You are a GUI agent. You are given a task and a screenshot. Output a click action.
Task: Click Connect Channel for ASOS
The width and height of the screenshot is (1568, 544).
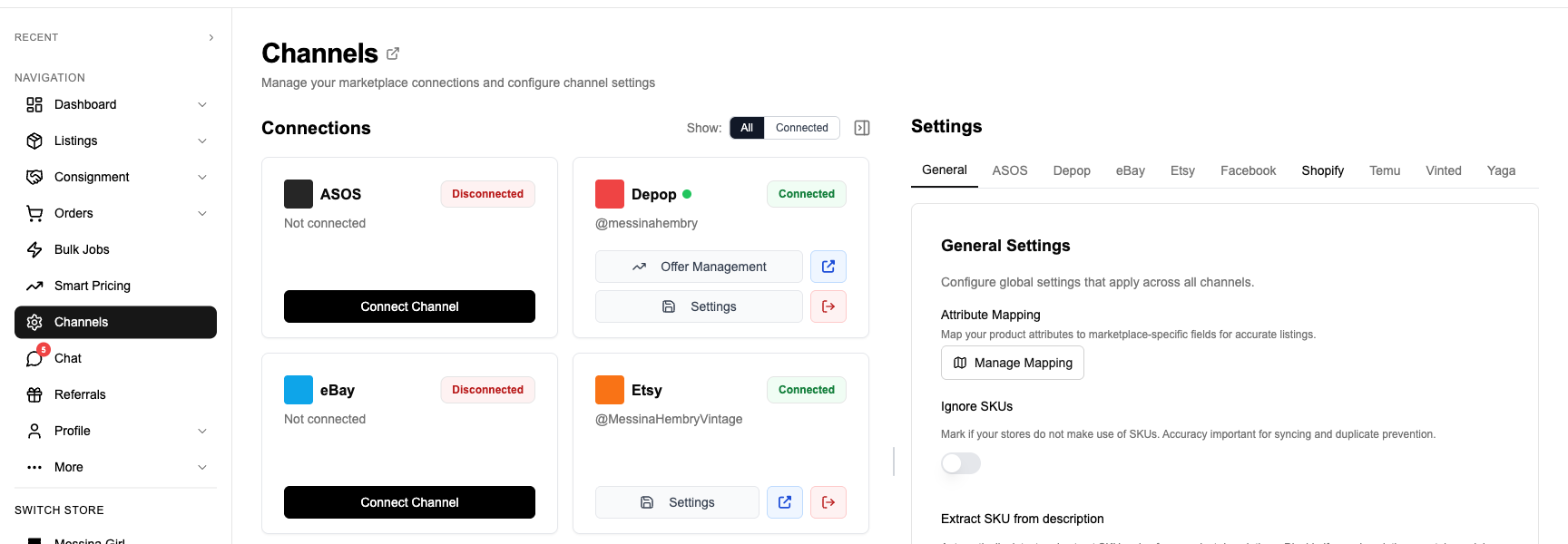[x=409, y=306]
